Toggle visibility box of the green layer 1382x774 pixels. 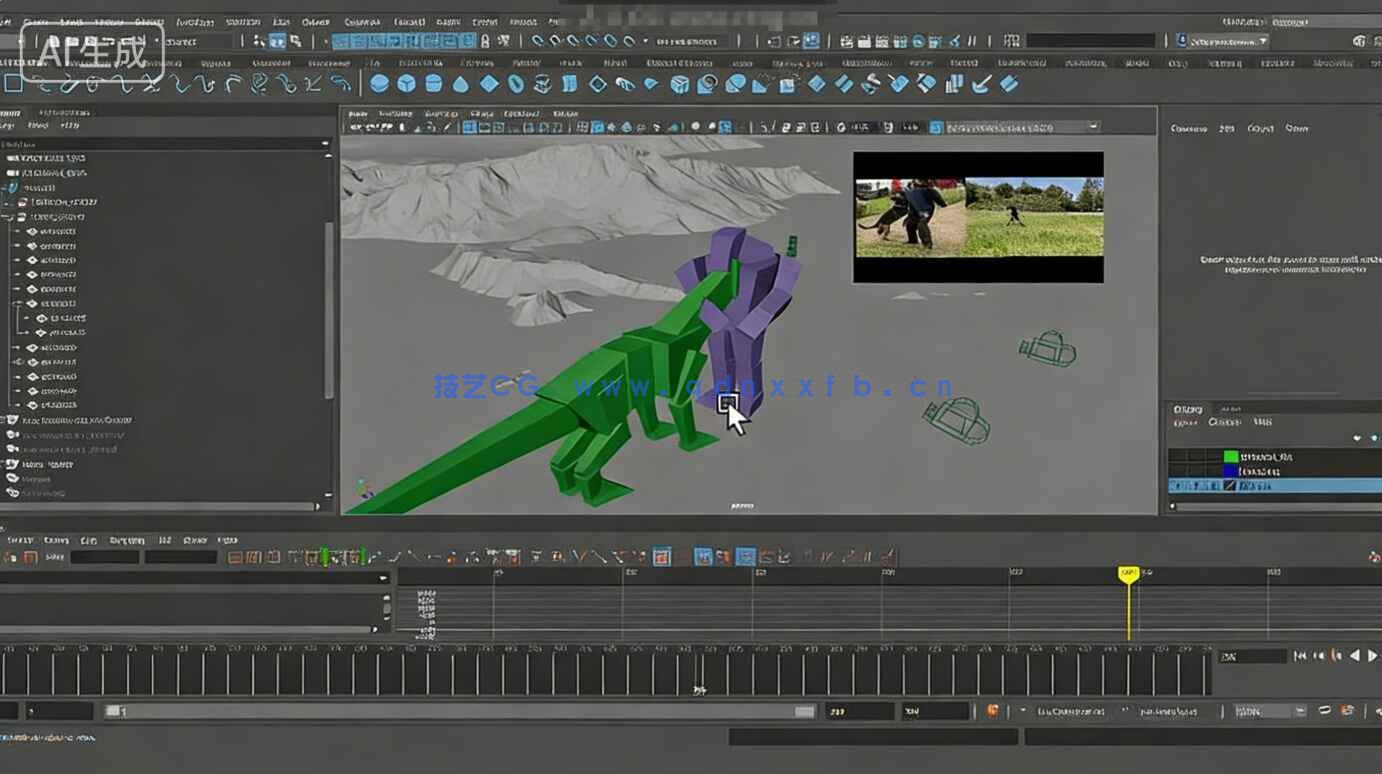pos(1180,456)
